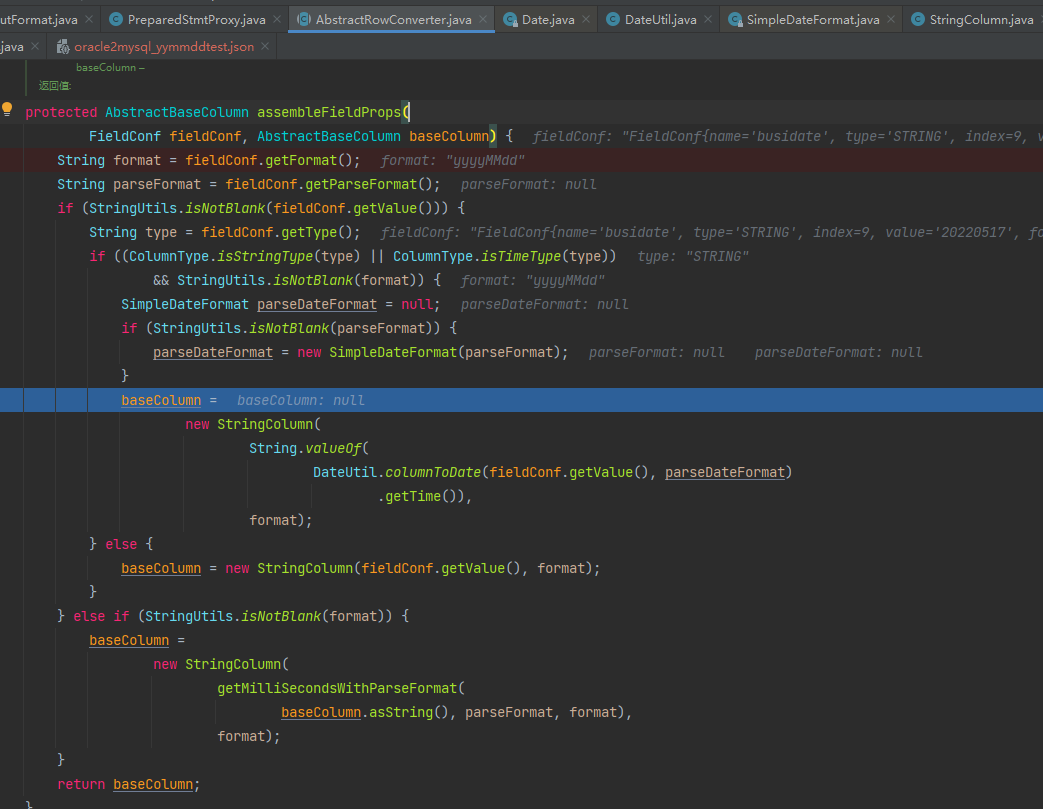Click the isTimeType method reference
Viewport: 1043px width, 809px height.
click(x=522, y=256)
